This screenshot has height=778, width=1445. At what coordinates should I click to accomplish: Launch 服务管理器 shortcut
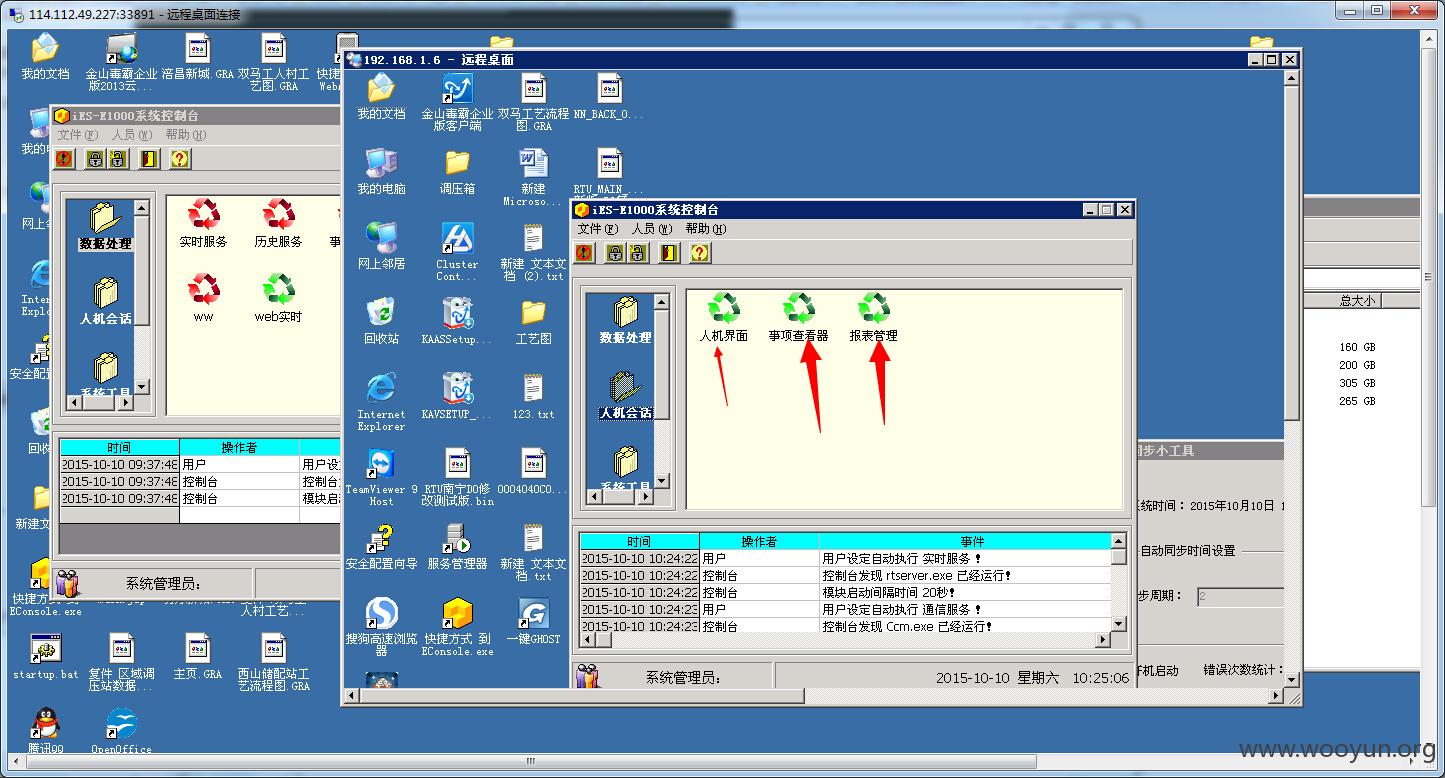point(457,546)
